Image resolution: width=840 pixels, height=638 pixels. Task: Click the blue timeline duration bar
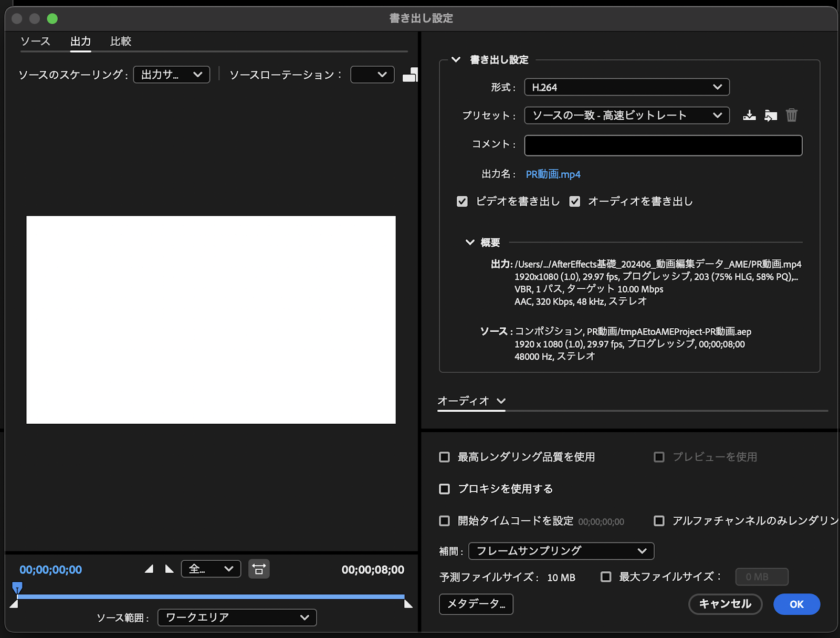[x=210, y=596]
